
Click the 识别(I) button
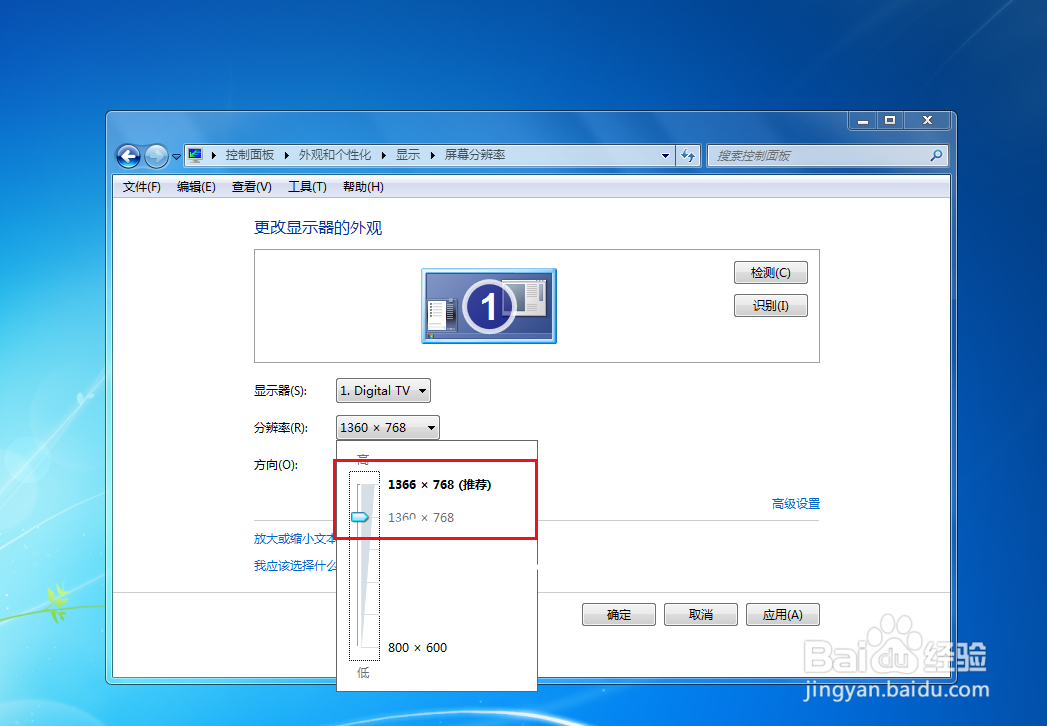point(771,305)
